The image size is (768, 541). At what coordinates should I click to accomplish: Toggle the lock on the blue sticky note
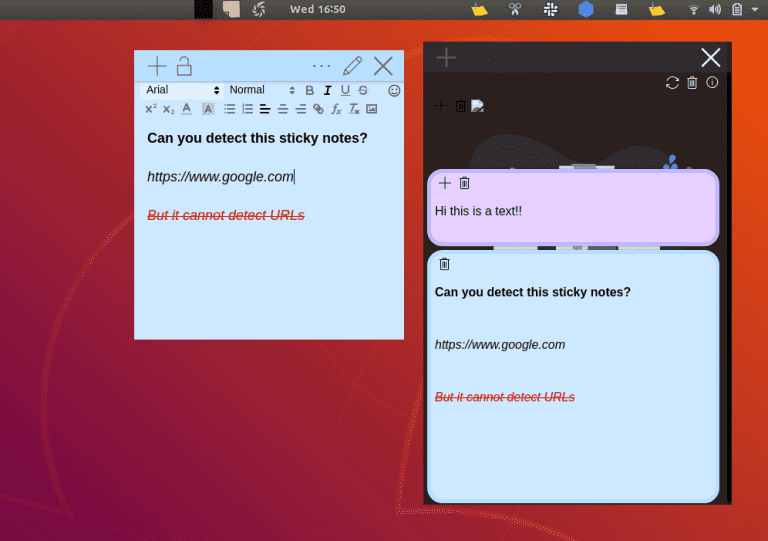[184, 66]
